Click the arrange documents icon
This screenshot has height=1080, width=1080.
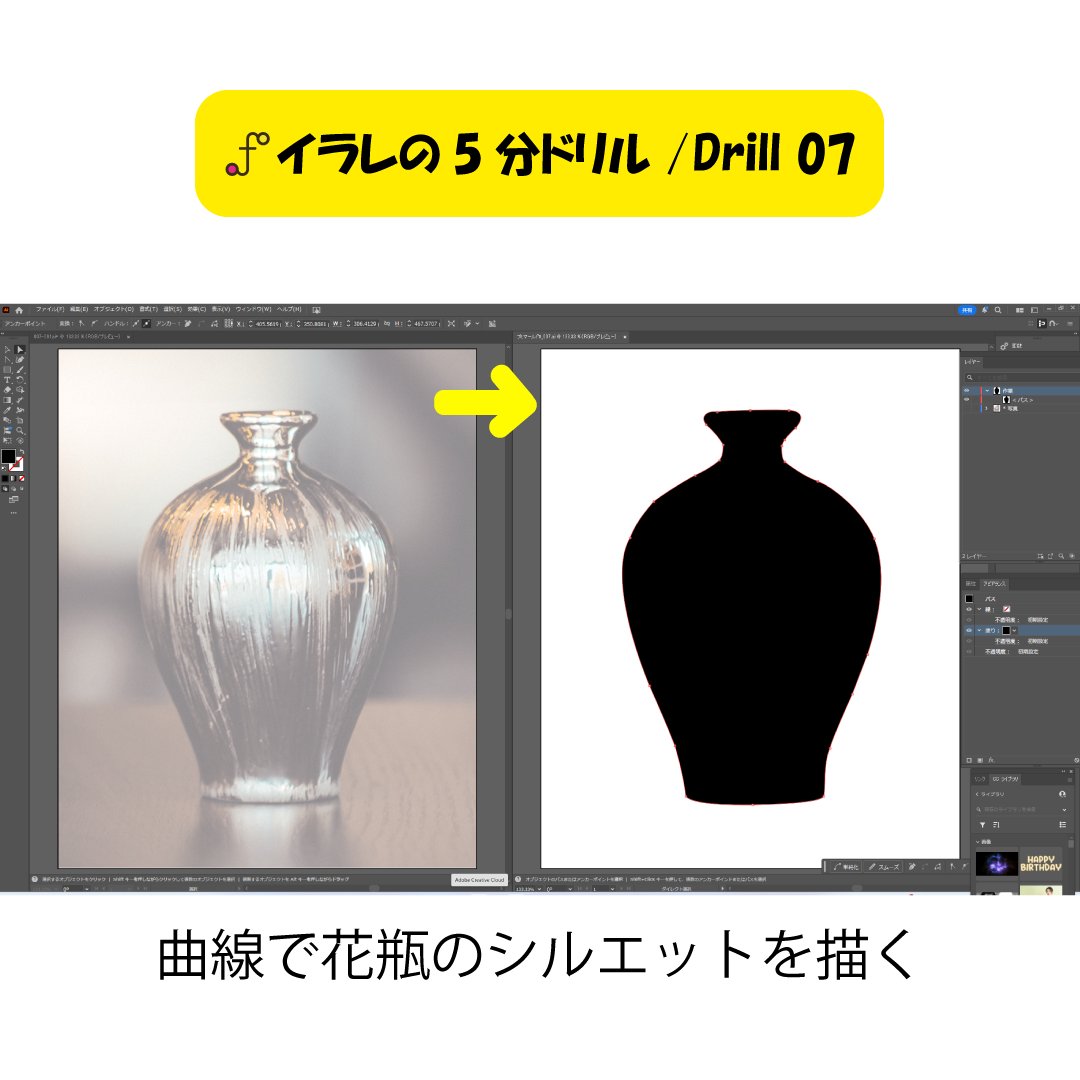(x=1020, y=310)
